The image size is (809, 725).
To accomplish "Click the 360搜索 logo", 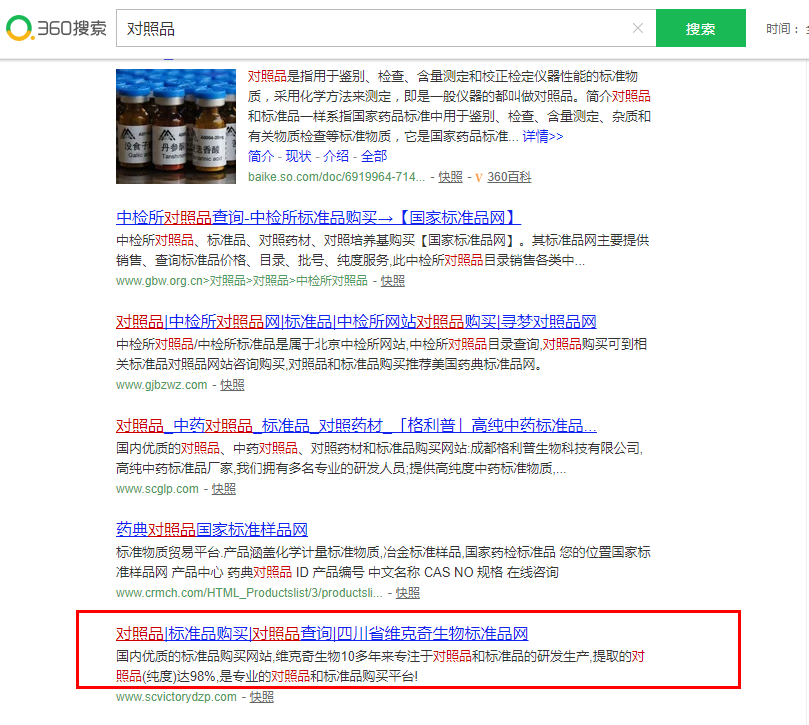I will point(56,28).
